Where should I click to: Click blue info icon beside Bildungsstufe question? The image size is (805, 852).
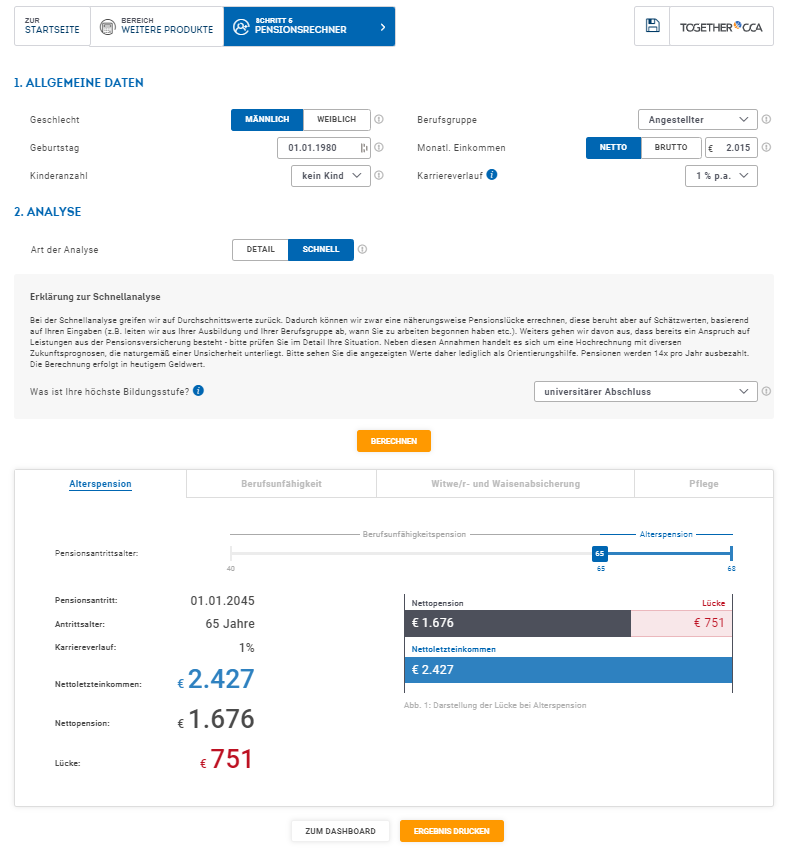(x=198, y=390)
